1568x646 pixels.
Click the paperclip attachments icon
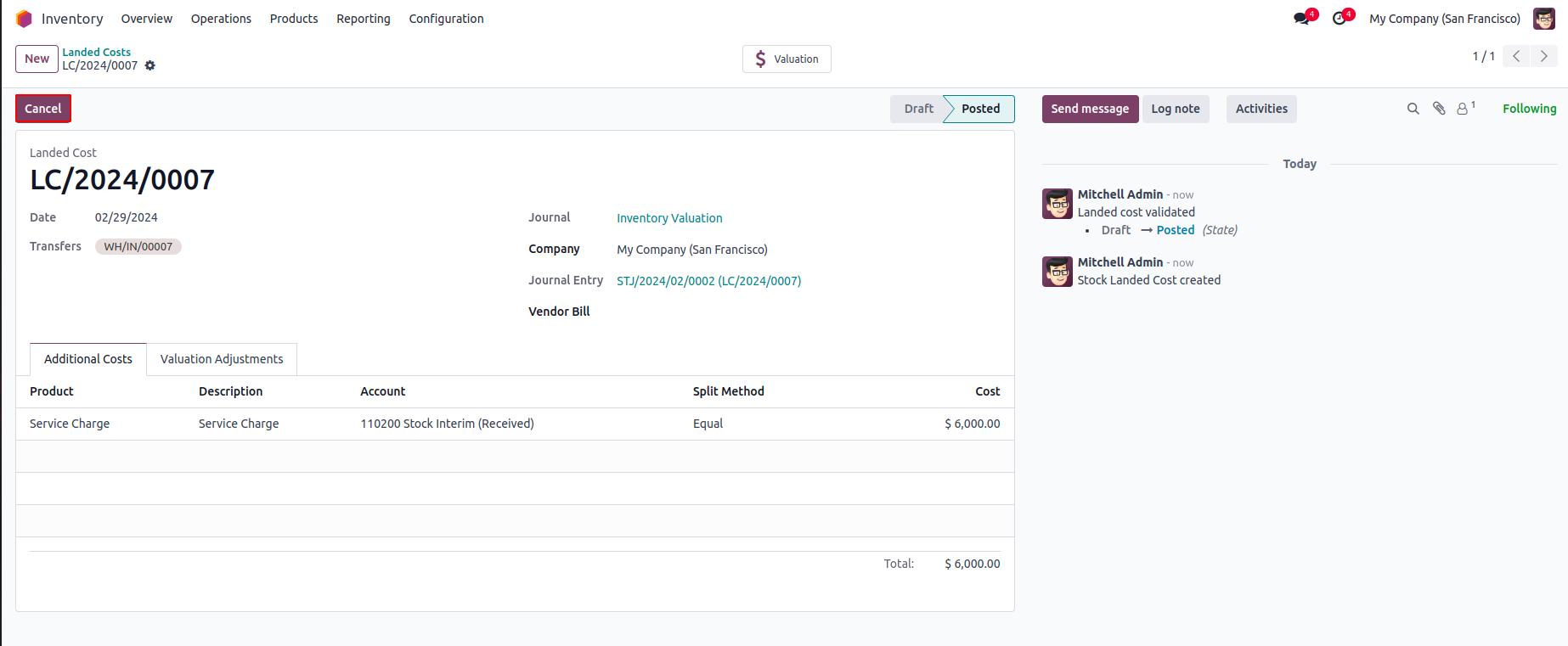coord(1439,109)
